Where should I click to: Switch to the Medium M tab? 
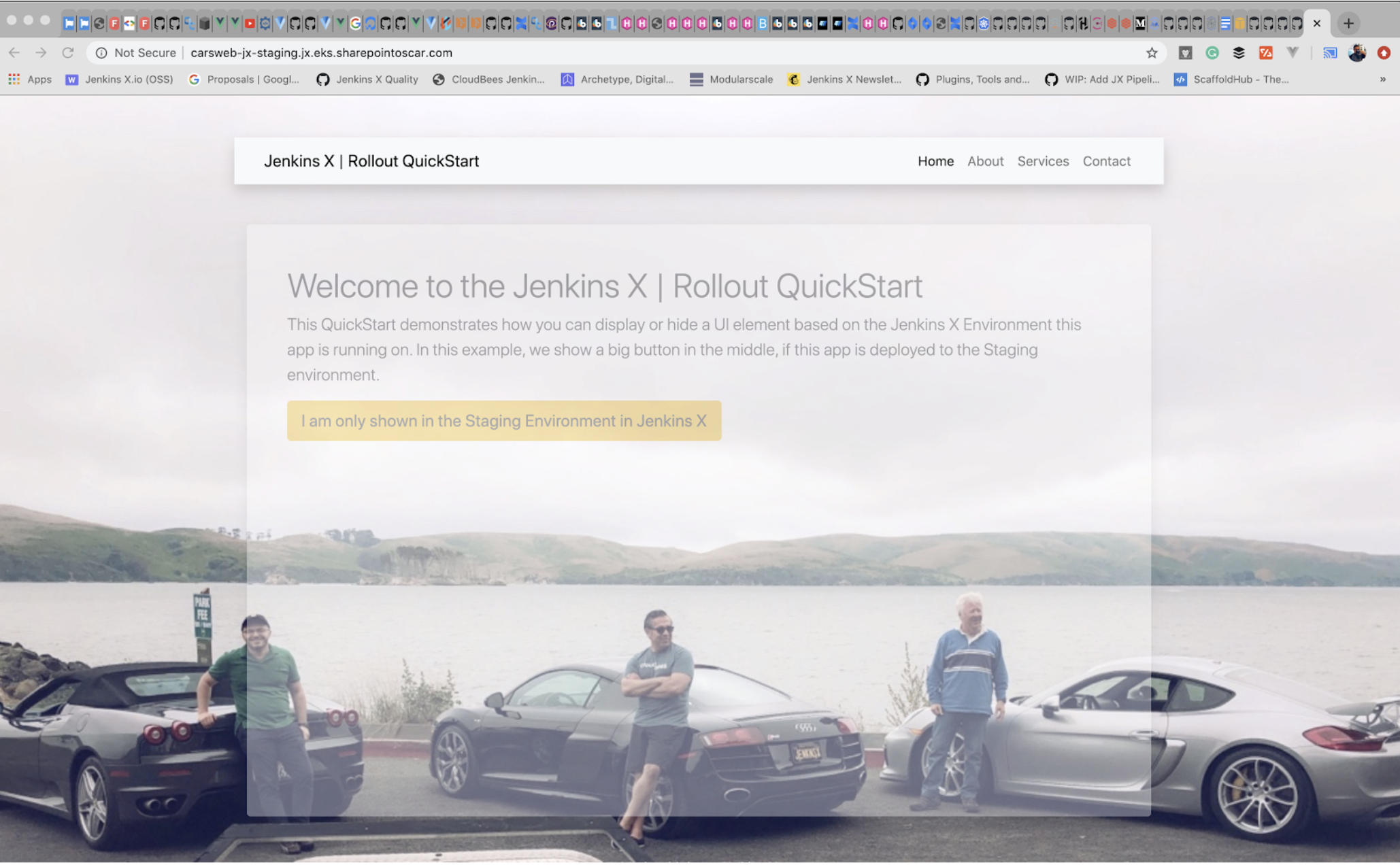coord(1140,24)
